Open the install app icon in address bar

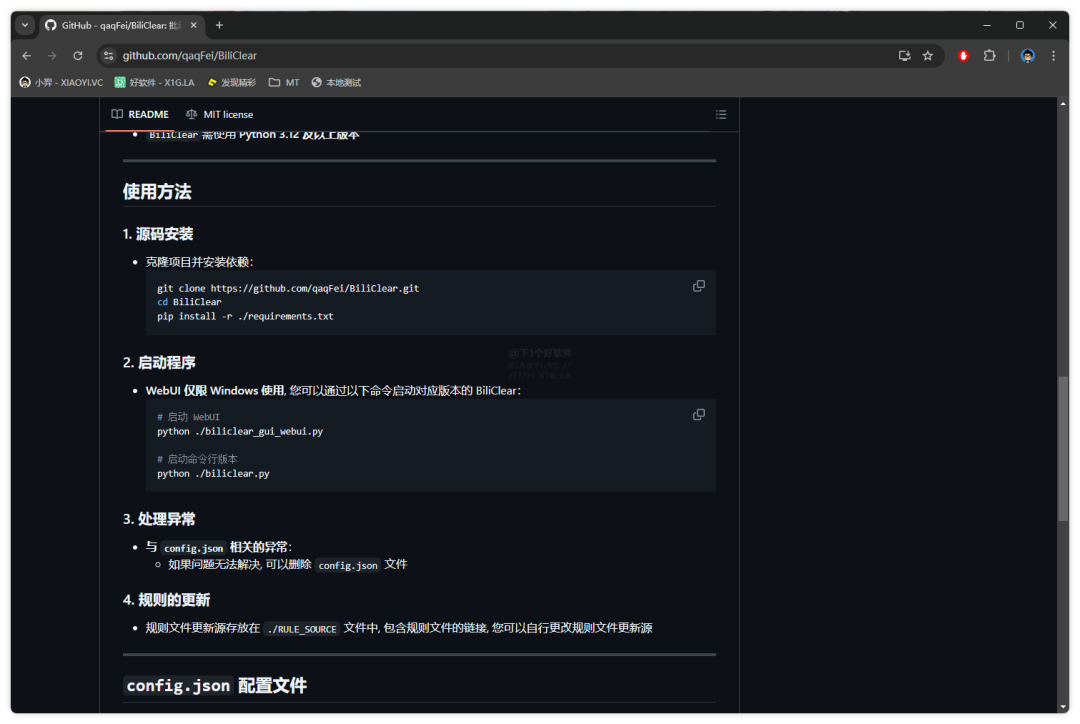click(x=904, y=56)
